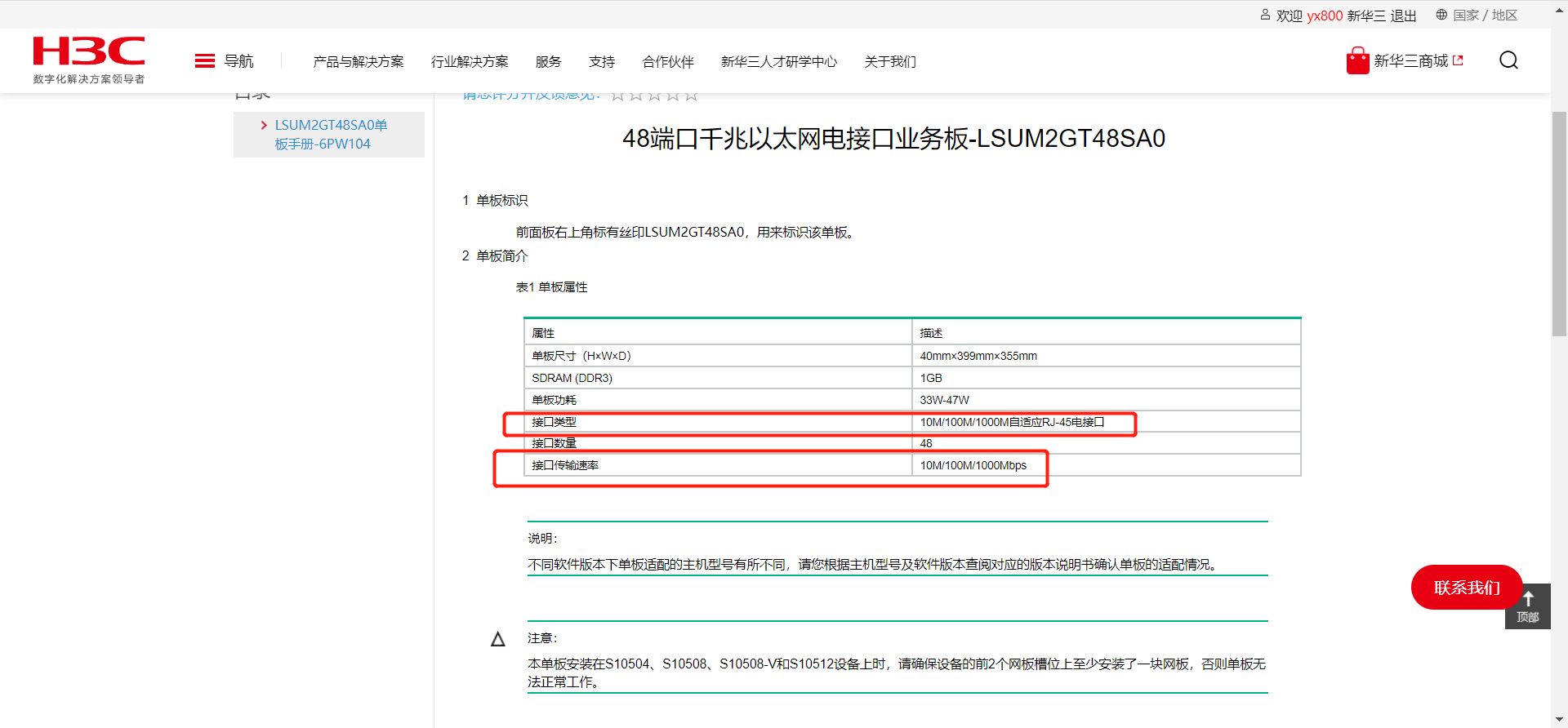The image size is (1568, 728).
Task: Click the red chevron beside LSUM2GT48SA0单板手册
Action: click(264, 125)
